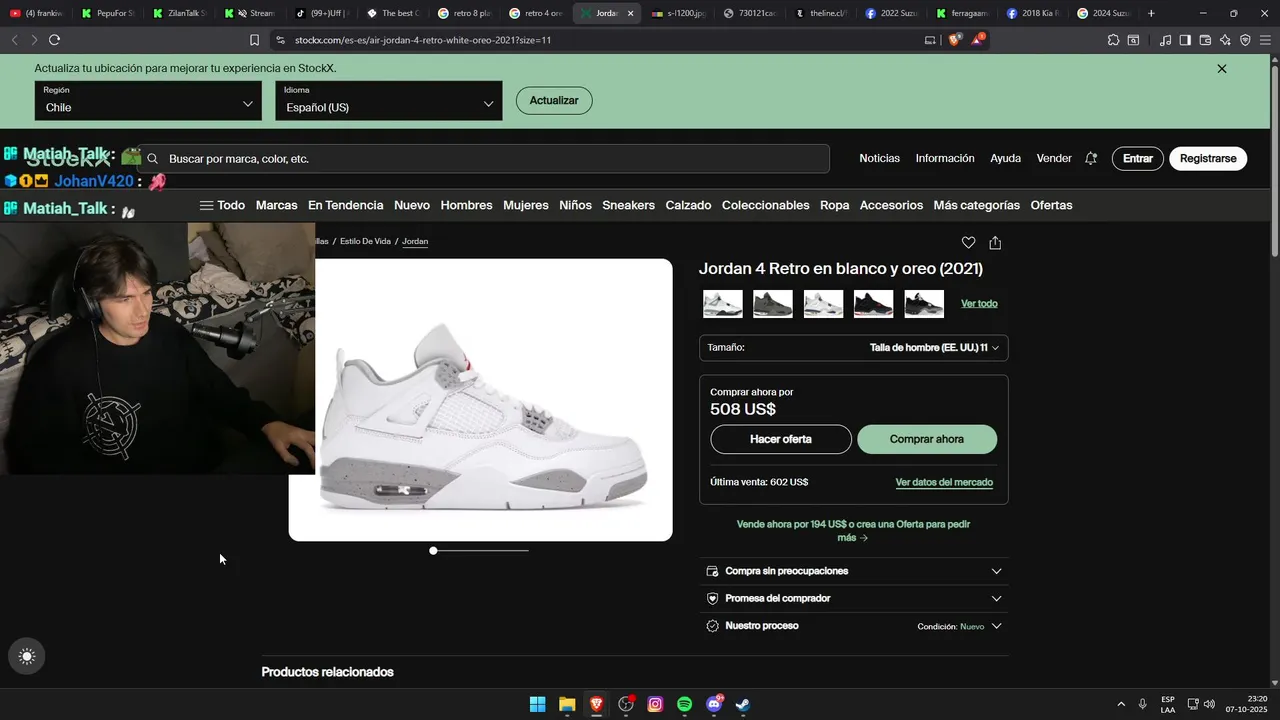The width and height of the screenshot is (1280, 720).
Task: Select the dark grey second colorway thumbnail
Action: coord(773,304)
